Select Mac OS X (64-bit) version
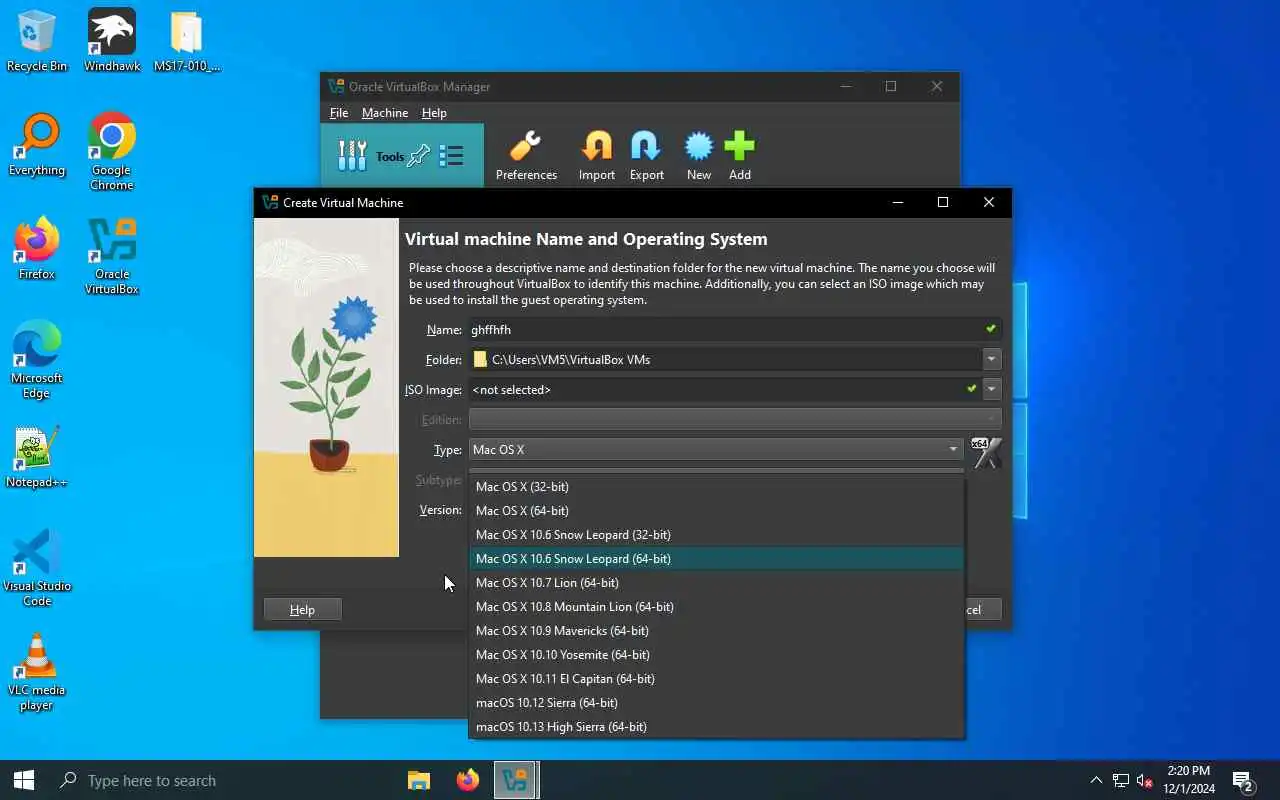This screenshot has height=800, width=1280. (x=716, y=510)
